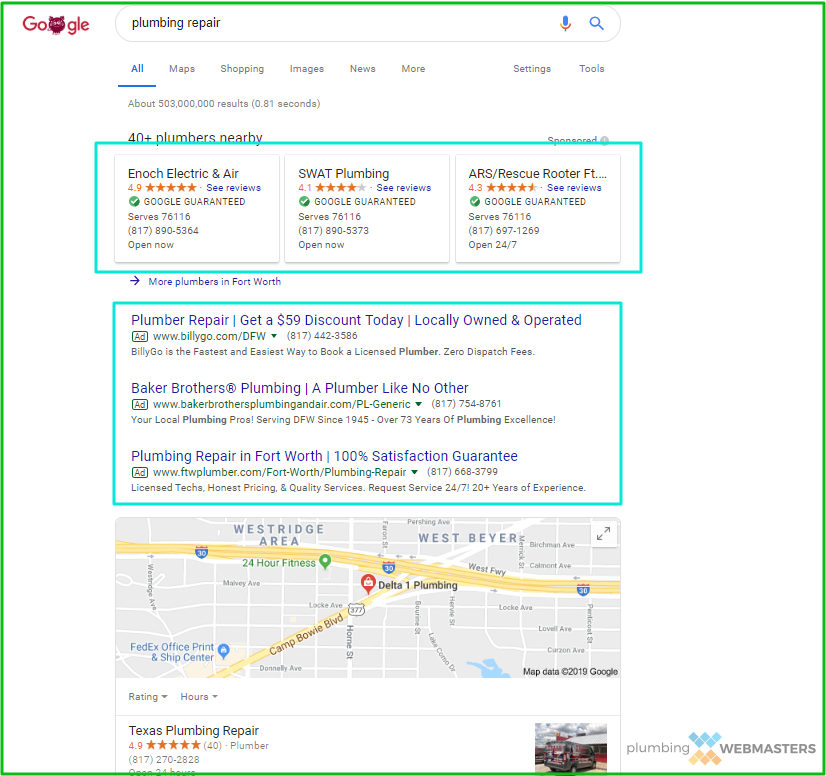The width and height of the screenshot is (826, 776).
Task: Open the Texas Plumbing Repair listing
Action: (193, 730)
